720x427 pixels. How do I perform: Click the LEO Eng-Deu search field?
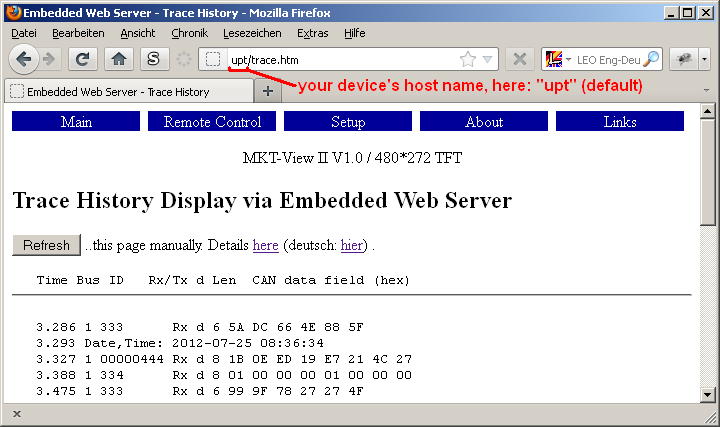(x=608, y=60)
